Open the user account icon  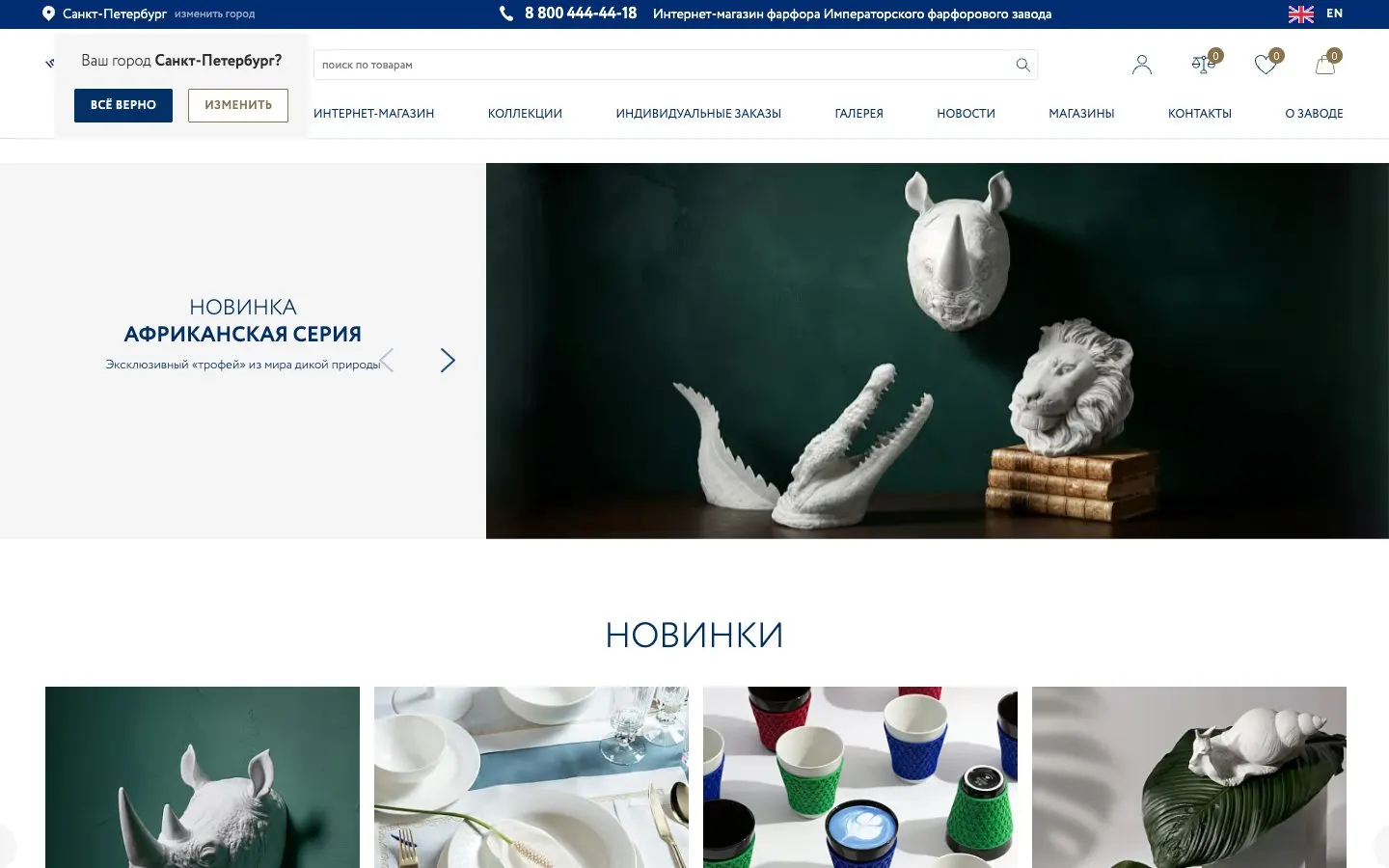(1142, 65)
